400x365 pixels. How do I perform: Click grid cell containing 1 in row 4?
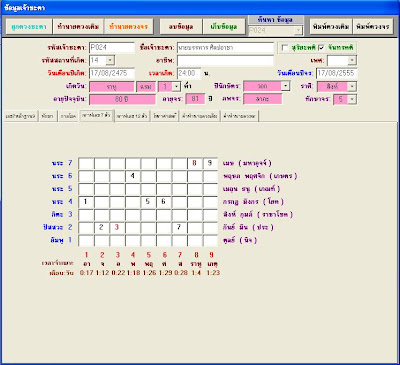tap(86, 202)
